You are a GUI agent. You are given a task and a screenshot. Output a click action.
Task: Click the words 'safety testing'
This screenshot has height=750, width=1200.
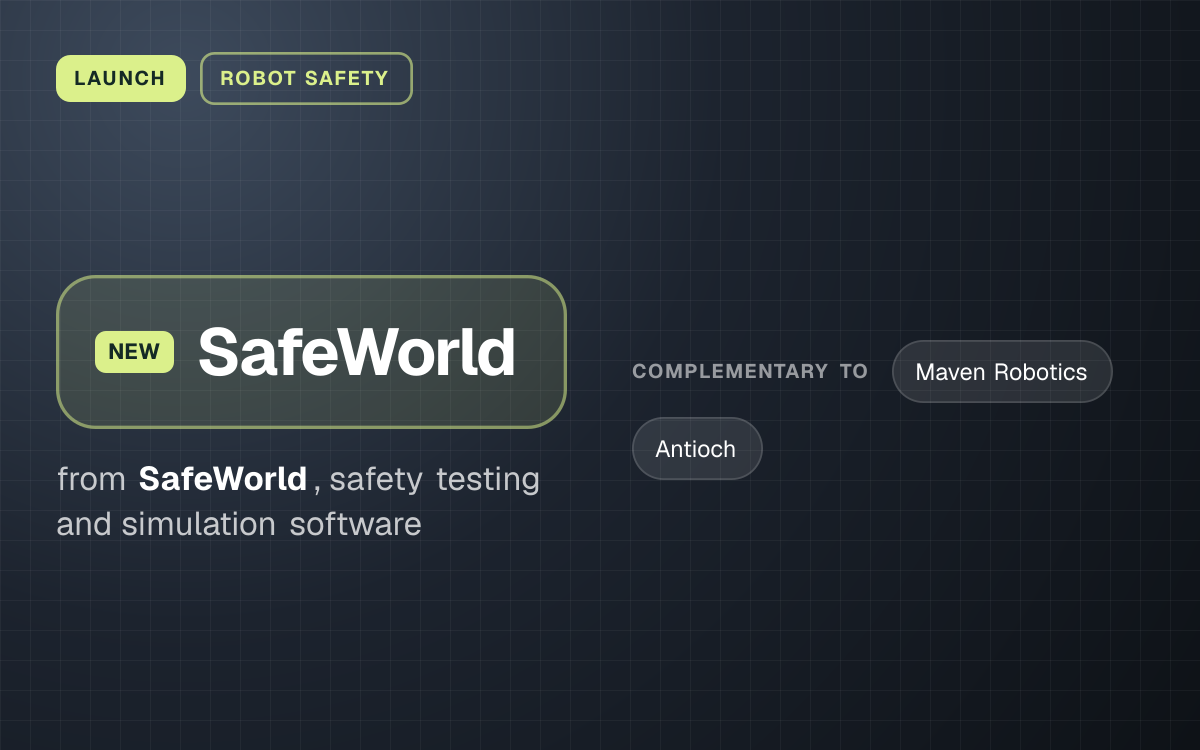tap(435, 480)
